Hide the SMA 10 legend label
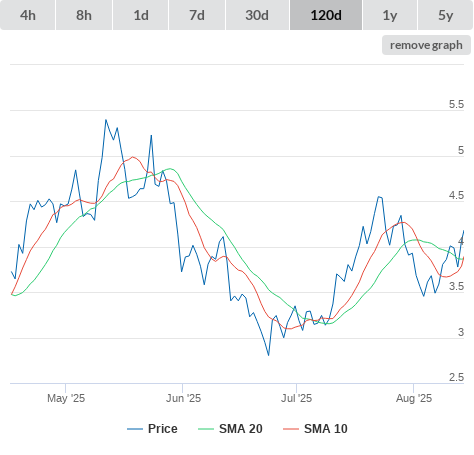The image size is (474, 455). (326, 429)
